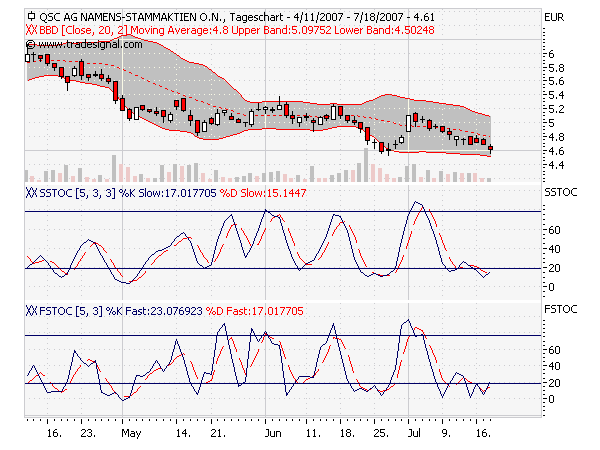Click the tallest volume bar near 25. June

click(366, 165)
